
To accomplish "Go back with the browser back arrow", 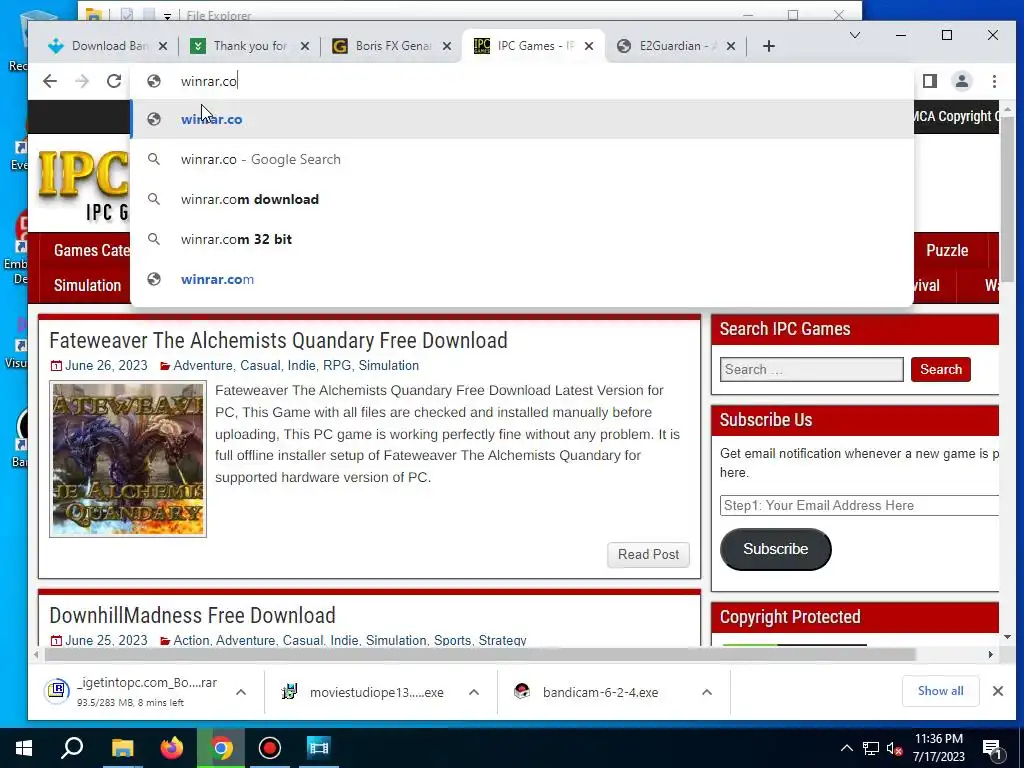I will [x=50, y=81].
